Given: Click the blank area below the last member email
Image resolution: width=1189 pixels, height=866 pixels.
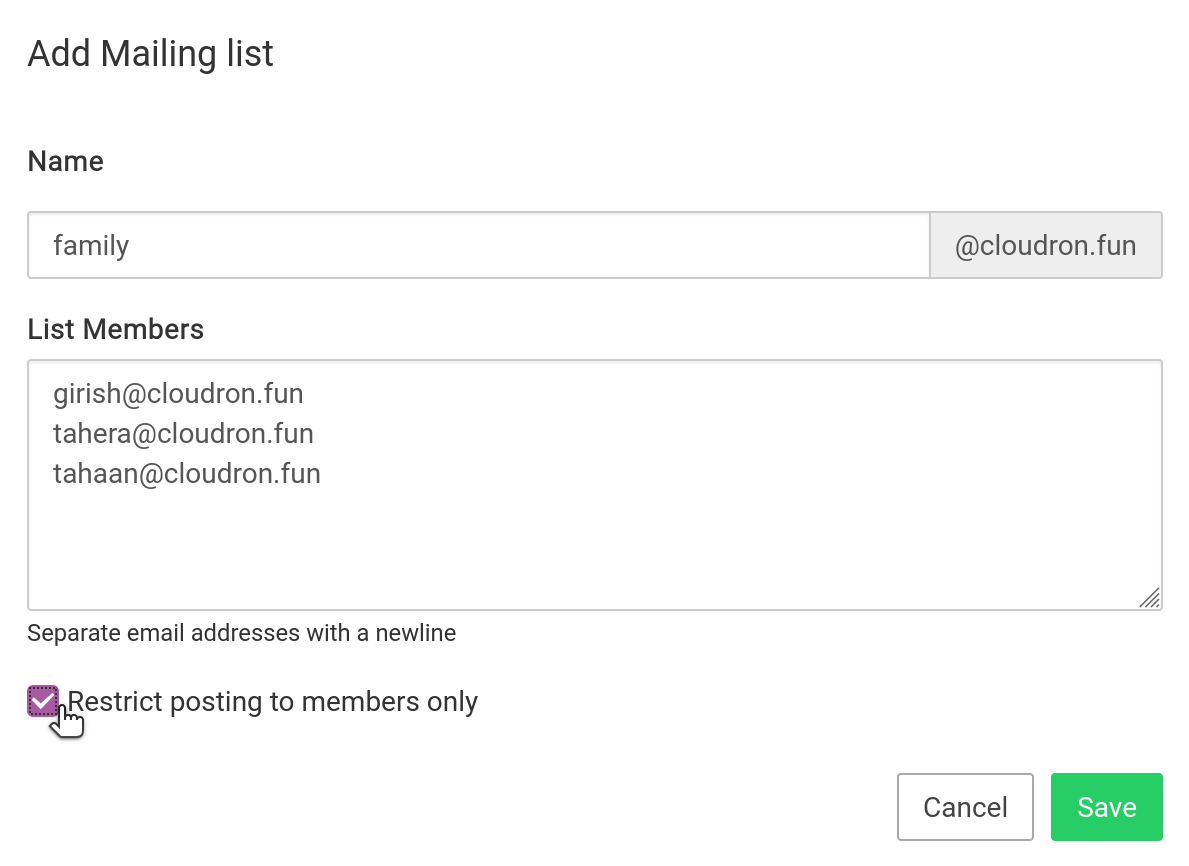Looking at the screenshot, I should [x=594, y=545].
